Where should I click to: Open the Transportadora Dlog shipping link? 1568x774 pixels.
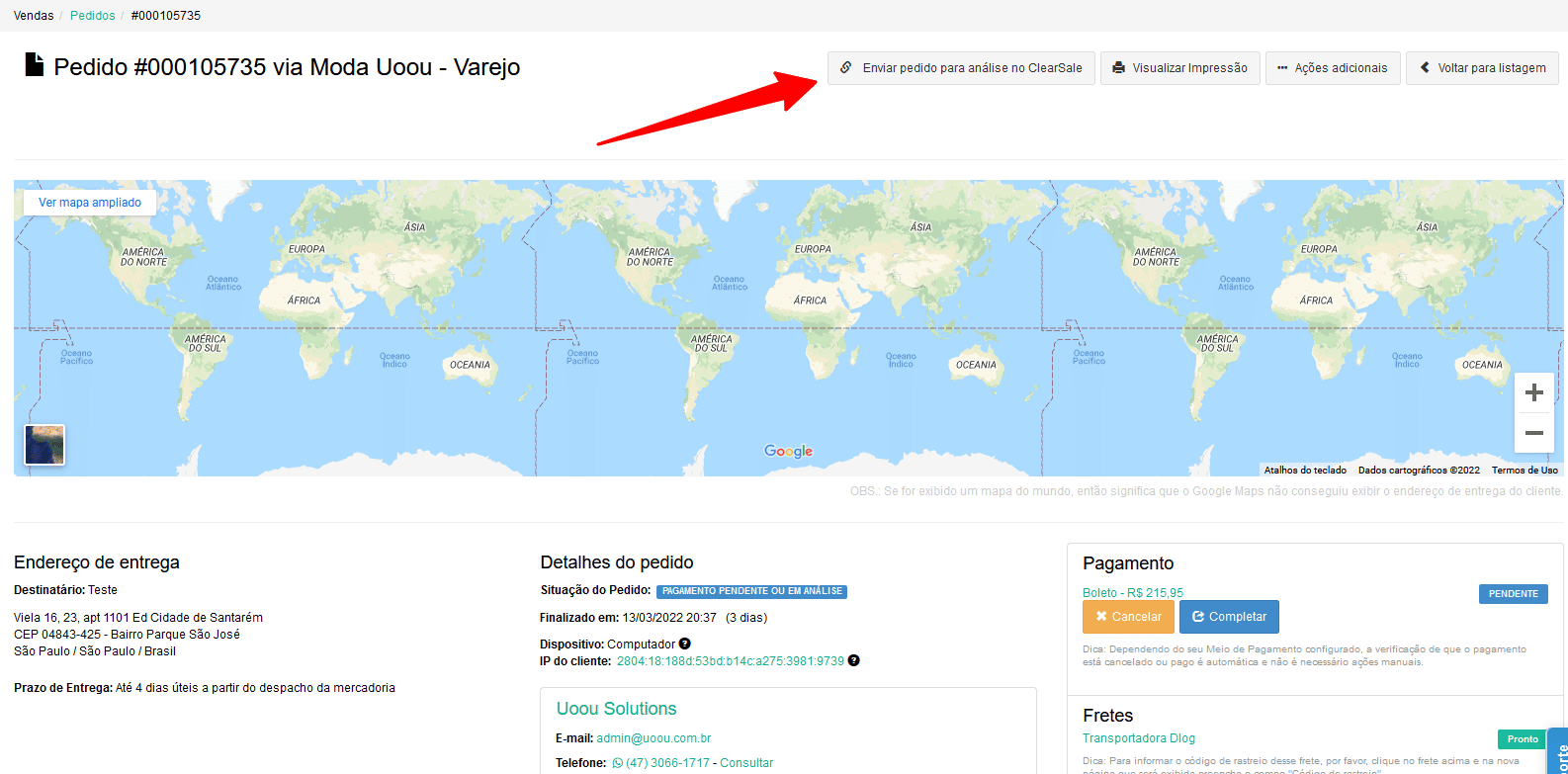pos(1139,738)
